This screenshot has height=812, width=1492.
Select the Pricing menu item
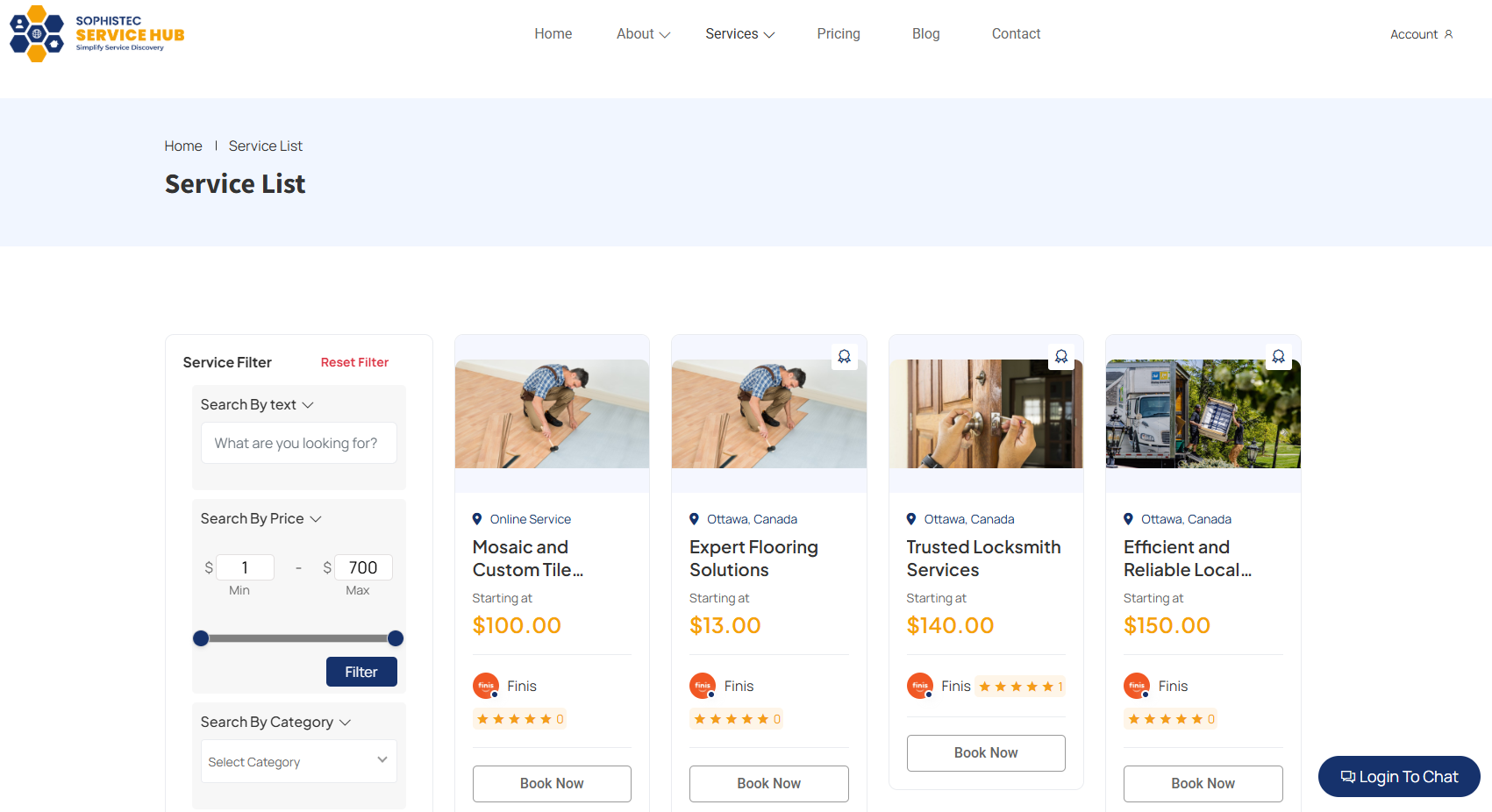839,33
